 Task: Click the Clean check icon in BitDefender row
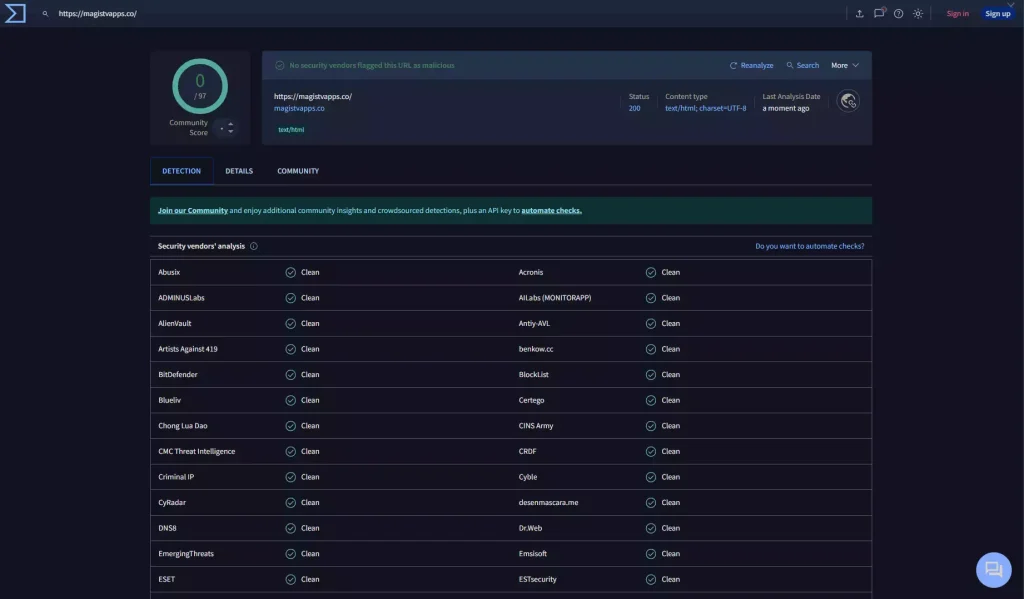[x=291, y=375]
